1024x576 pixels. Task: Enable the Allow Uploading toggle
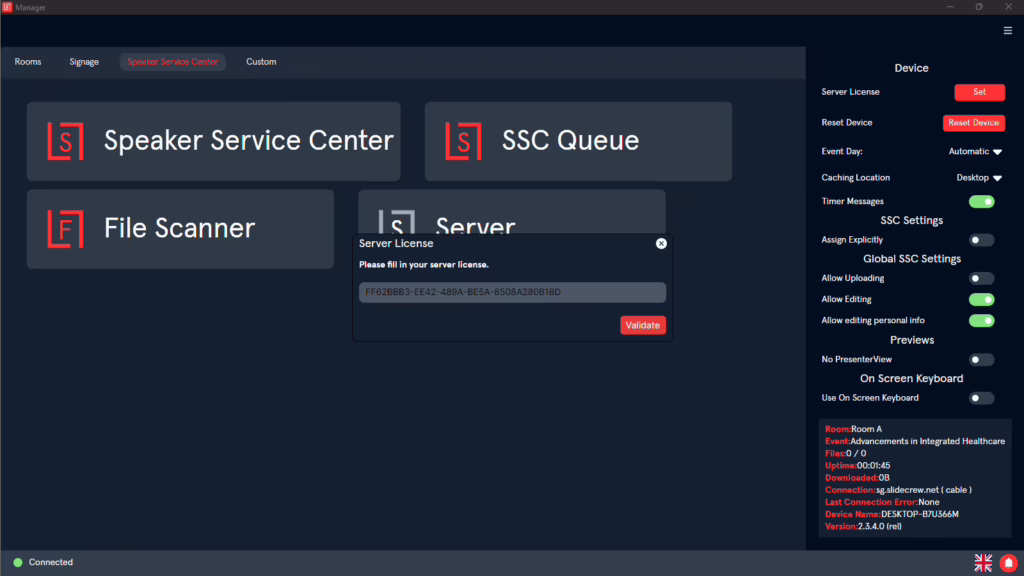coord(982,279)
